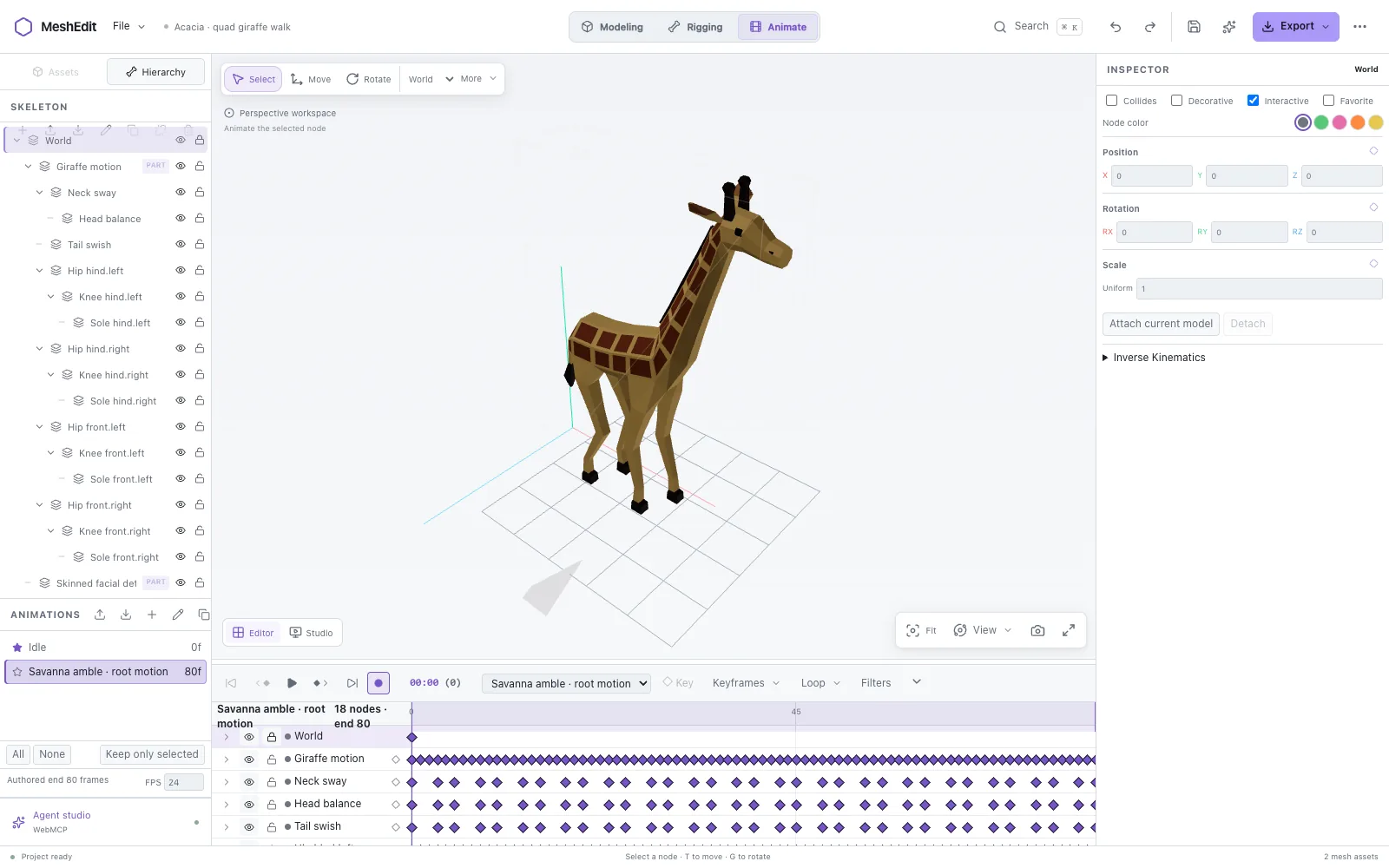Open the AI sparkles assistant icon
1389x868 pixels.
pyautogui.click(x=1229, y=27)
